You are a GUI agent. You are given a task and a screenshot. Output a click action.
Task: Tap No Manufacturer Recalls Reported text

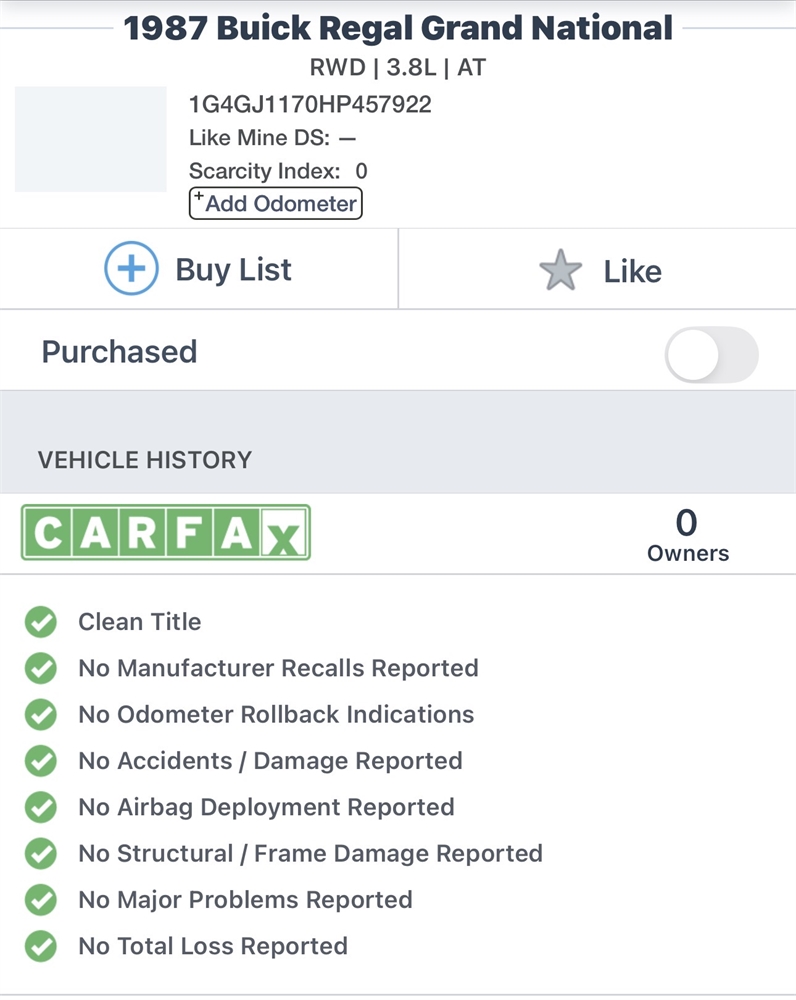278,668
